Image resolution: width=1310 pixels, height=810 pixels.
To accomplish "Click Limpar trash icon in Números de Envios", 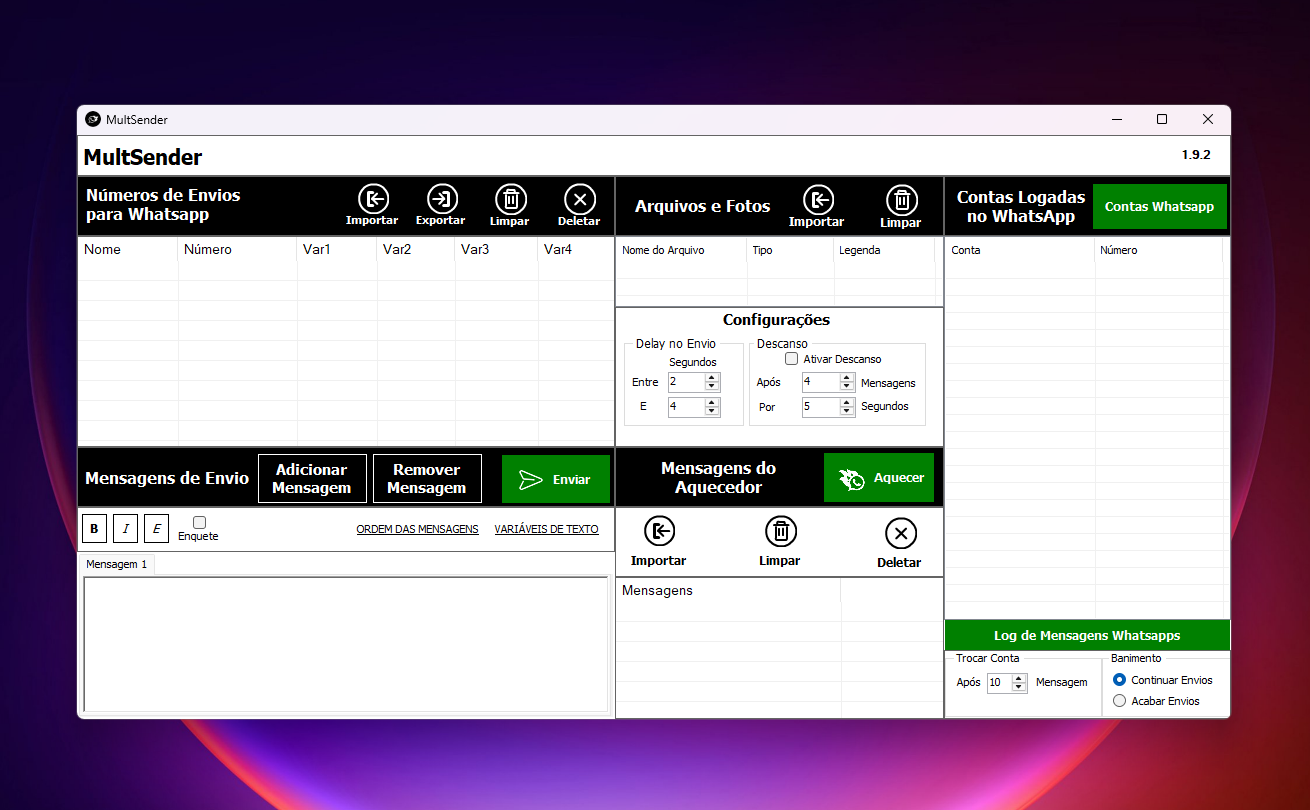I will pyautogui.click(x=510, y=198).
